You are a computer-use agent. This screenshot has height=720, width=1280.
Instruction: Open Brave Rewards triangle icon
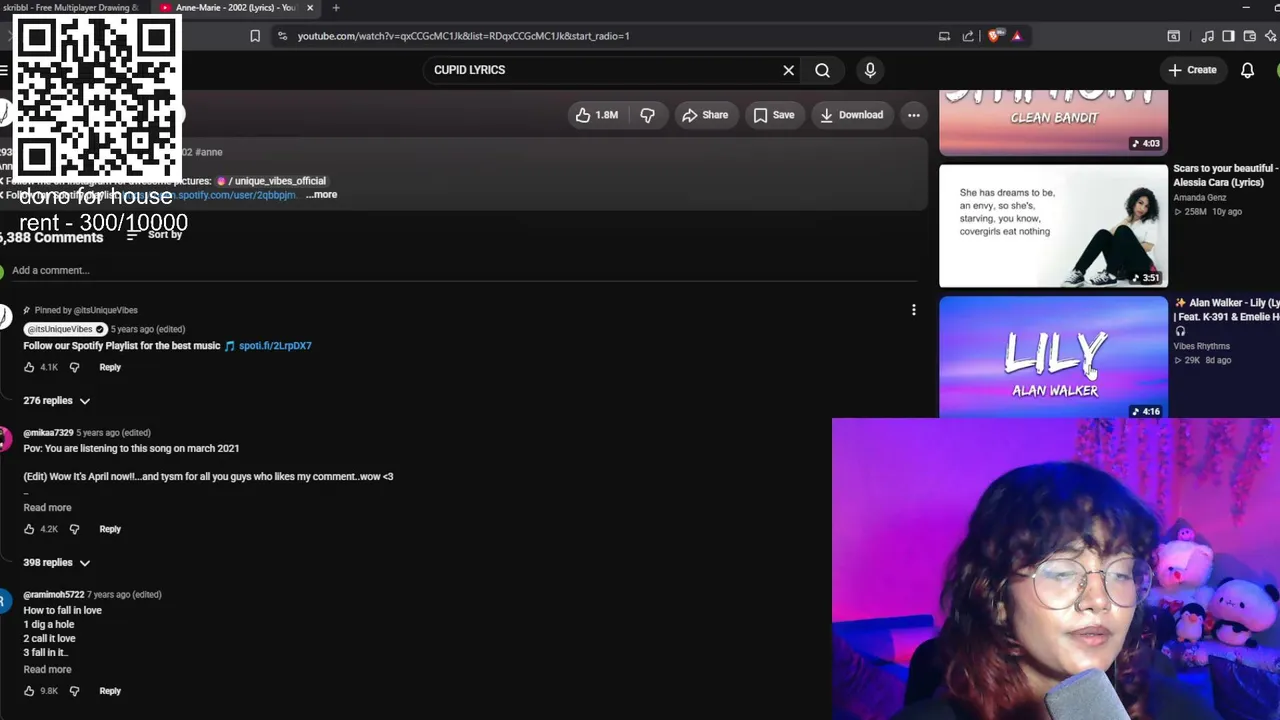pos(1017,36)
